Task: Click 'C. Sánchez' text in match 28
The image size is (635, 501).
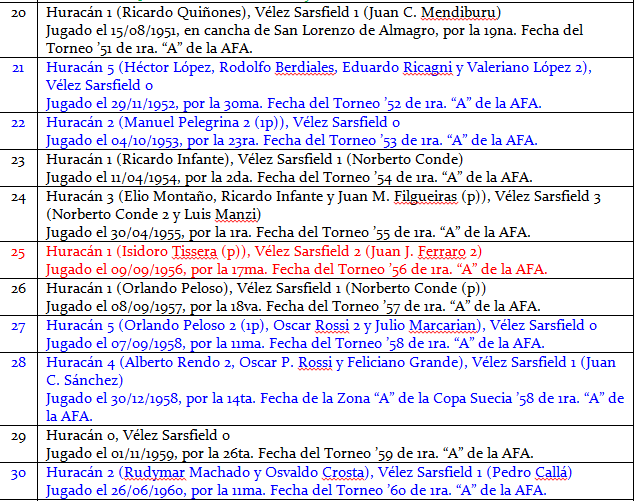Action: 83,380
